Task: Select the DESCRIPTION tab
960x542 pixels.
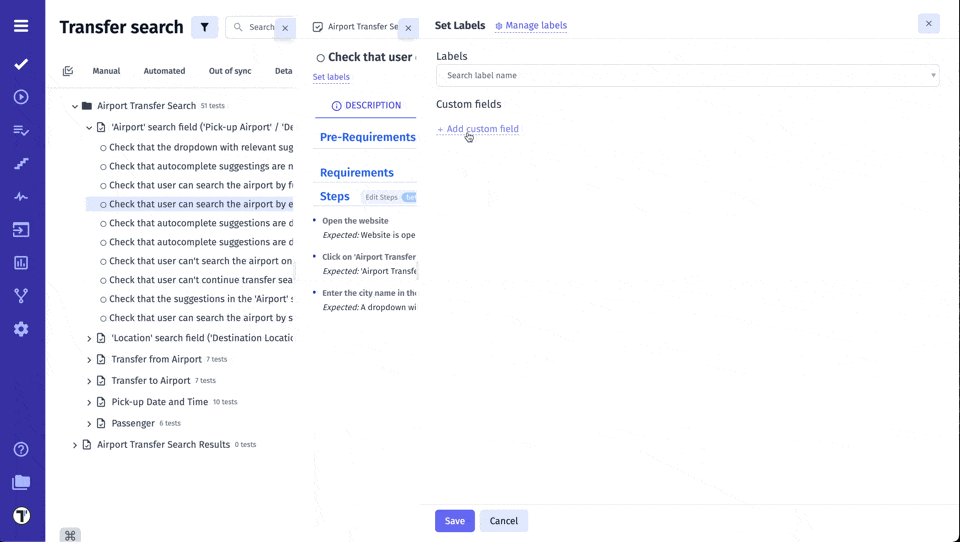Action: pos(366,106)
